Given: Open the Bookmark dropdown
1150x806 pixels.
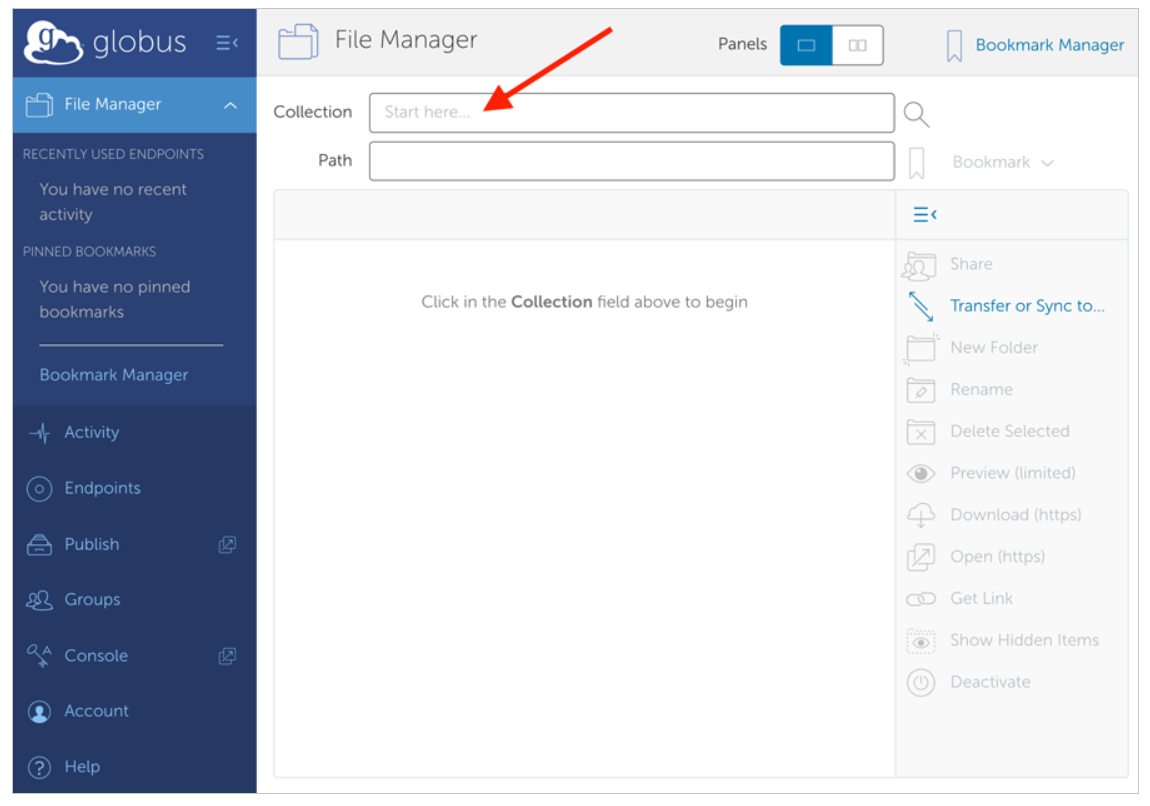Looking at the screenshot, I should 1003,162.
